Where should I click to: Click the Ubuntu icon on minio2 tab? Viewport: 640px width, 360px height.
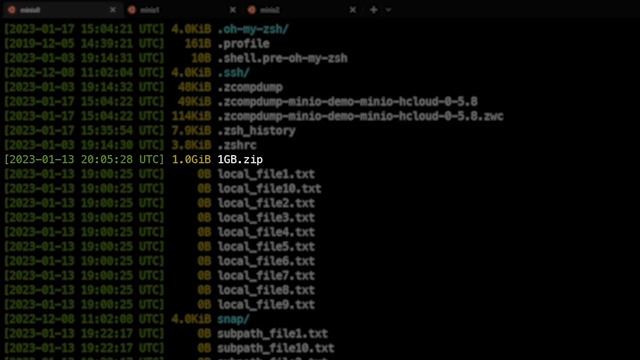[x=252, y=10]
